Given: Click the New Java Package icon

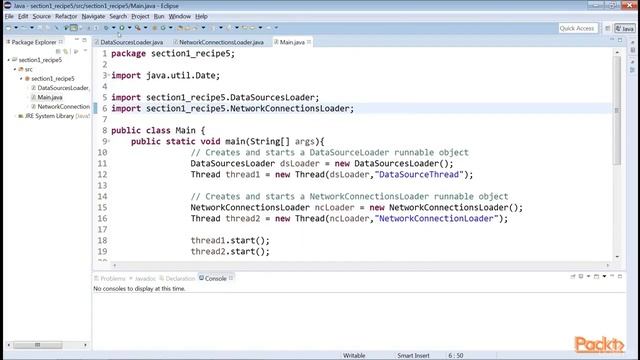Looking at the screenshot, I should [155, 28].
